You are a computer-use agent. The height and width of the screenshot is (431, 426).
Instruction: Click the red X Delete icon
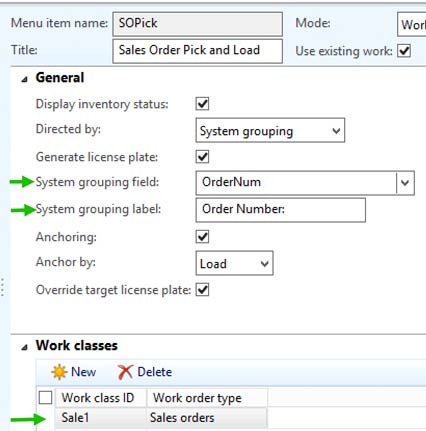(125, 372)
